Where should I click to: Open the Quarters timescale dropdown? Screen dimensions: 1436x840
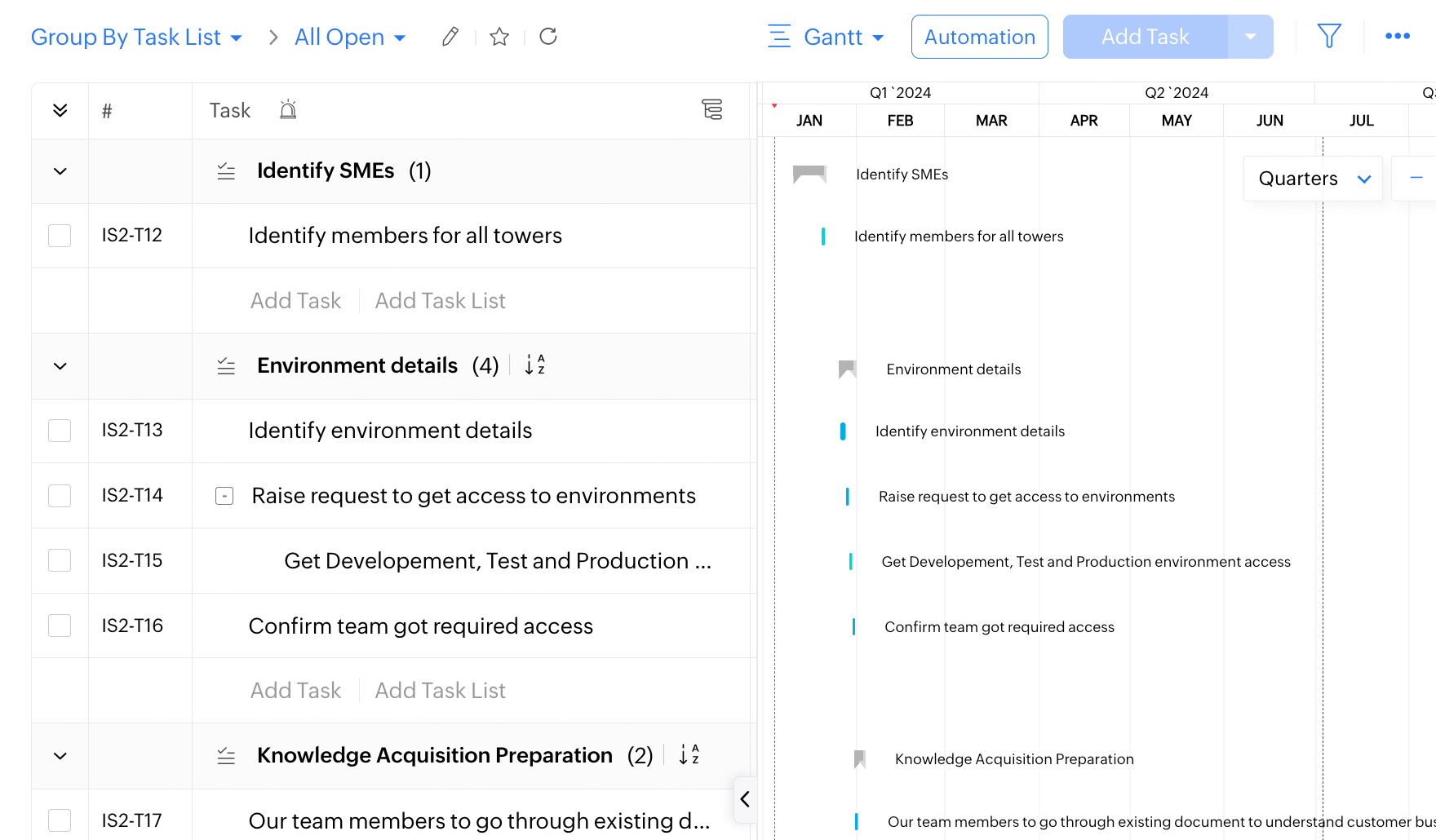1313,179
